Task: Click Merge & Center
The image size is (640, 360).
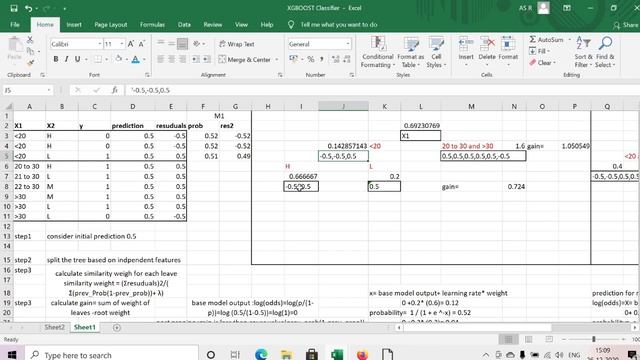Action: (245, 60)
